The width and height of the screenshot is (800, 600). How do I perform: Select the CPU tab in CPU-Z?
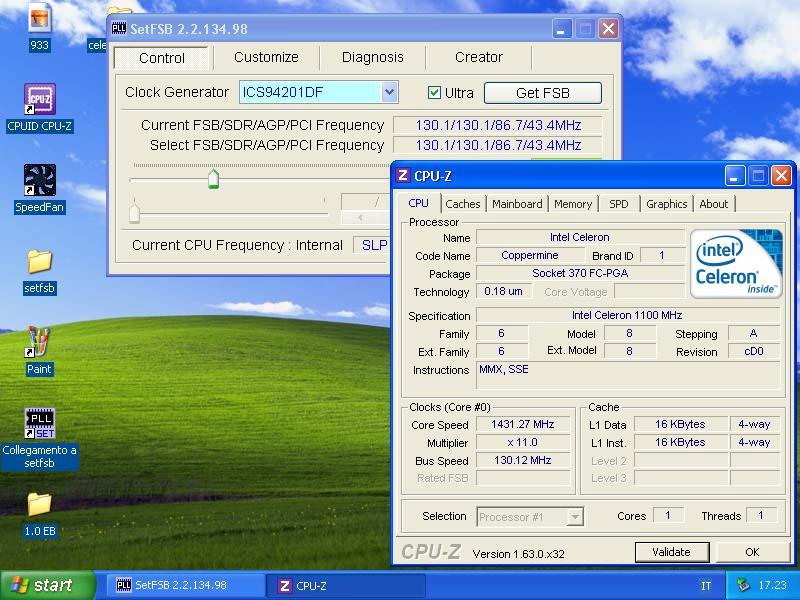[418, 203]
